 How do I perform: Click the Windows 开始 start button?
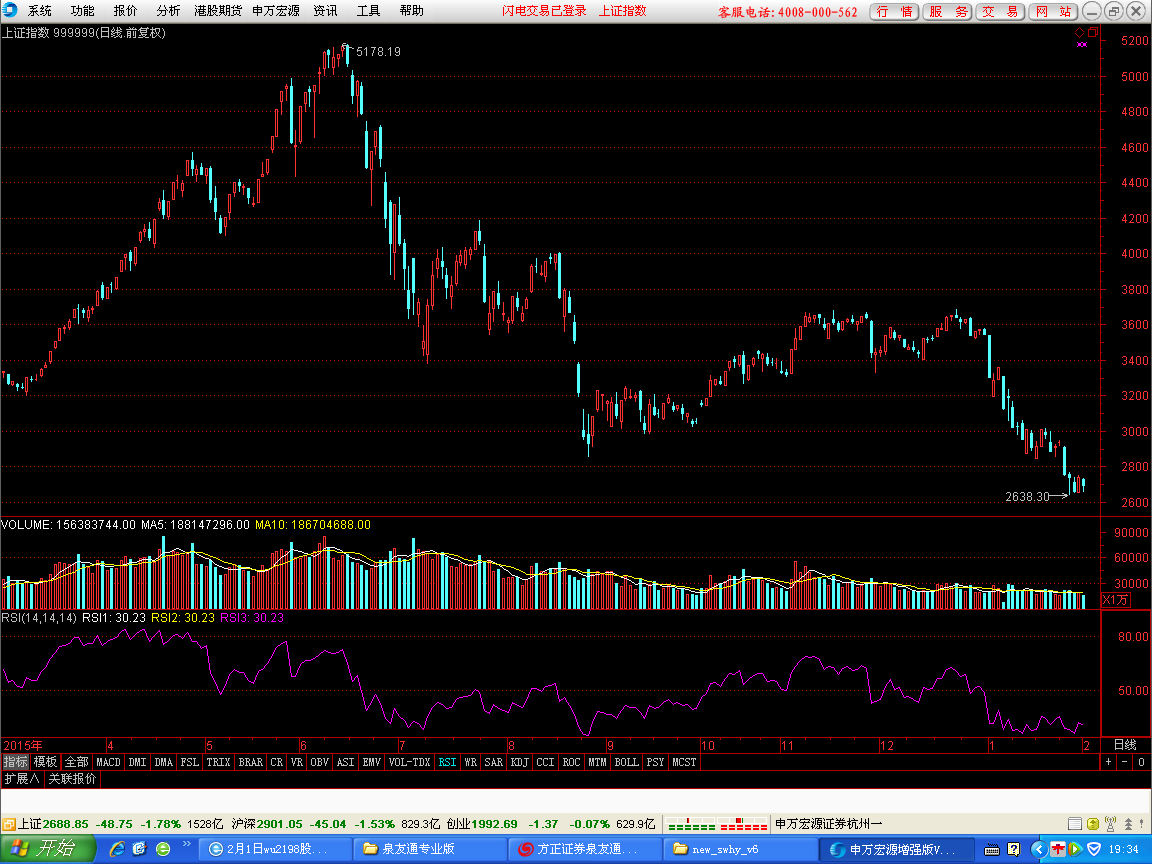coord(48,849)
